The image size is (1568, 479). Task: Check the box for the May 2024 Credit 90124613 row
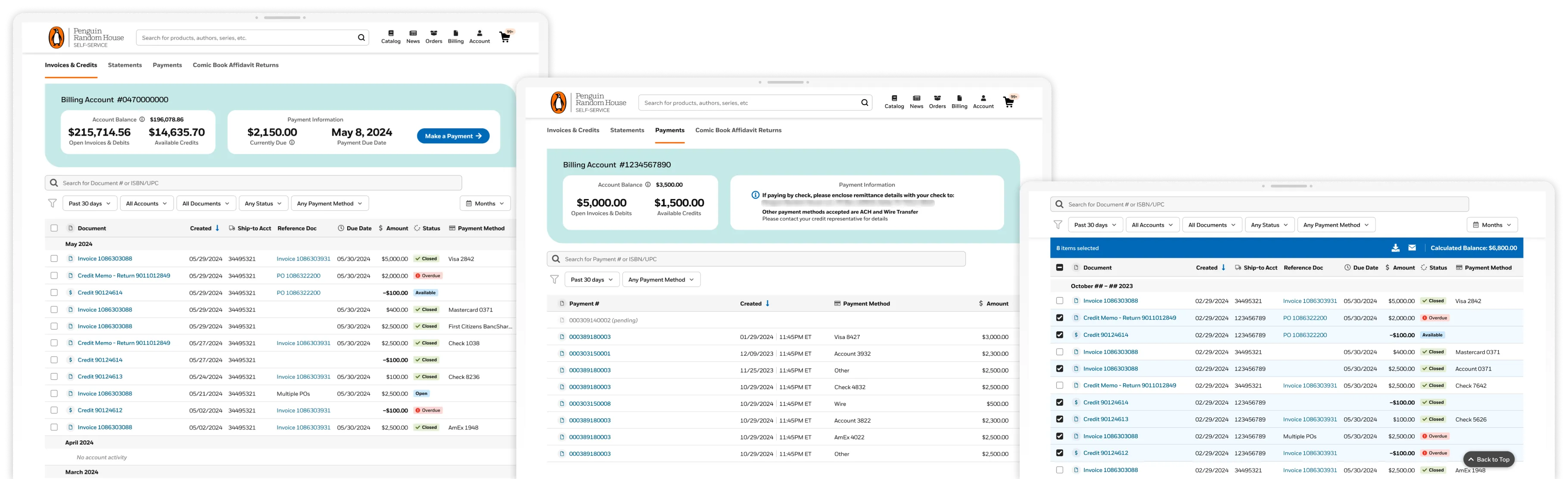54,377
